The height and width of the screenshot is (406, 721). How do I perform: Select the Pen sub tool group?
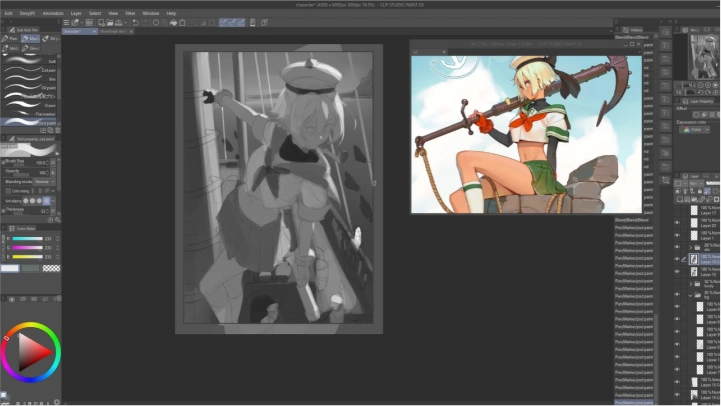[x=10, y=39]
